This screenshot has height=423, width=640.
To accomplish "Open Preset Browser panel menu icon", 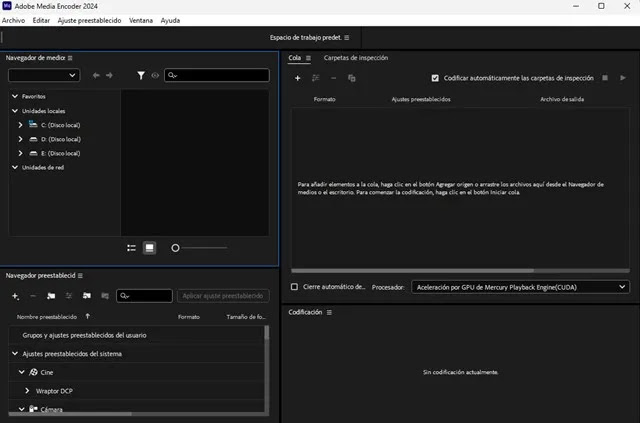I will pos(80,276).
